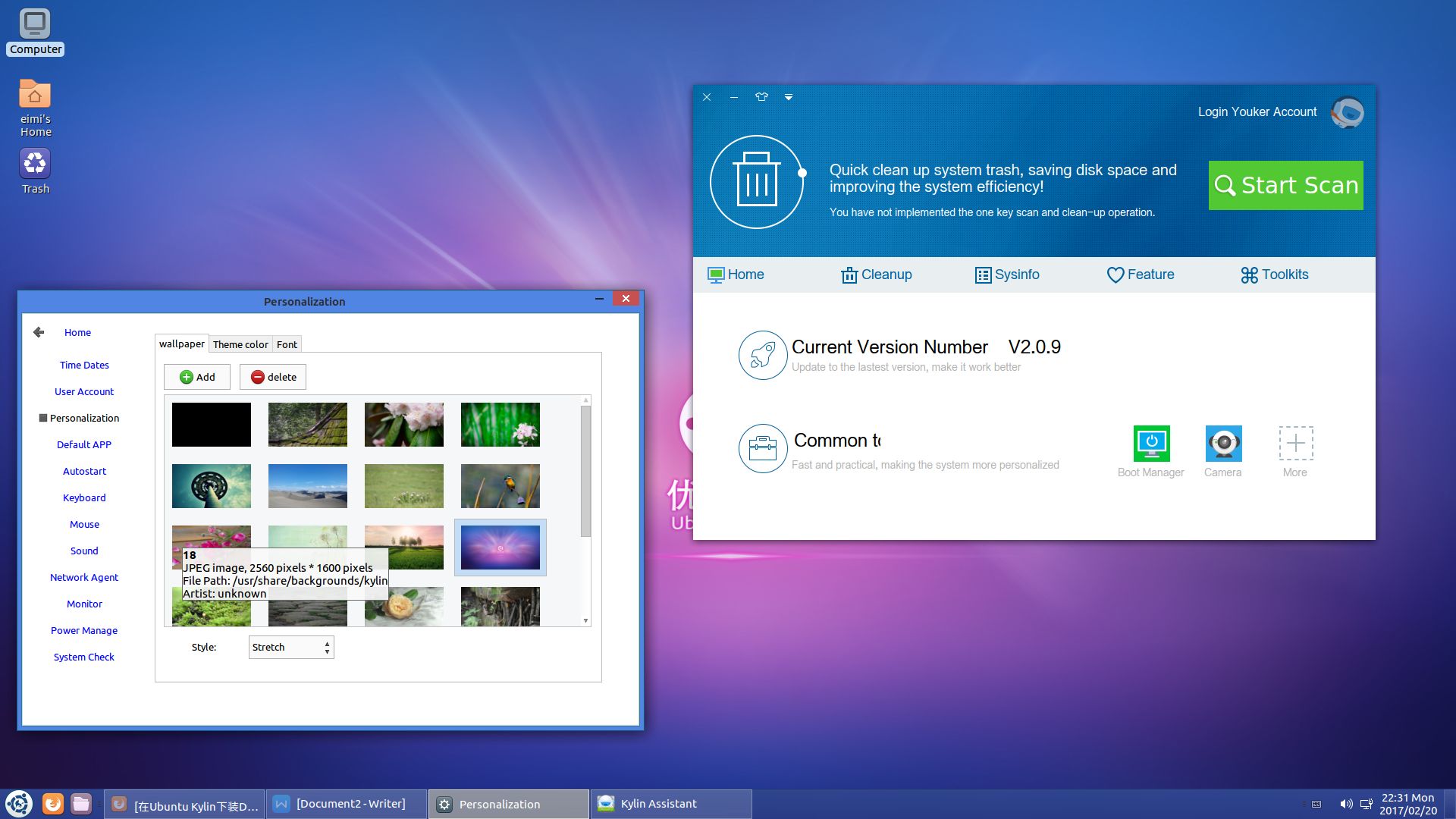
Task: Click the More tools plus icon
Action: [x=1295, y=444]
